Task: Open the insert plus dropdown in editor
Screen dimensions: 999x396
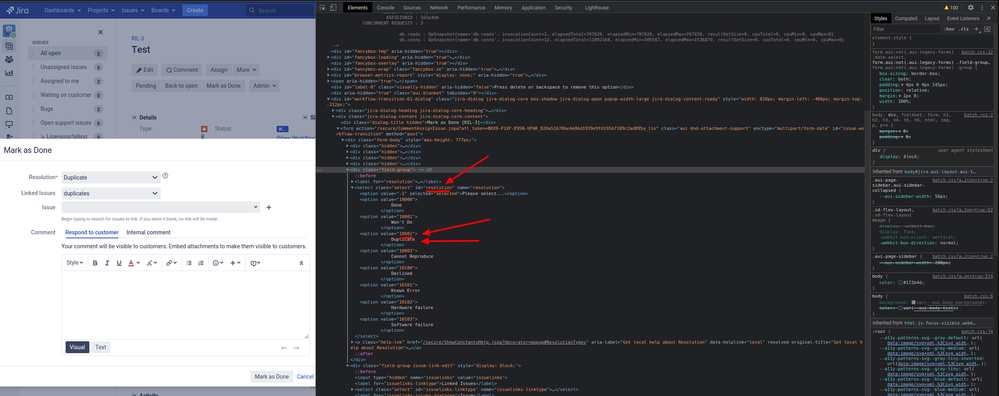Action: tap(236, 263)
